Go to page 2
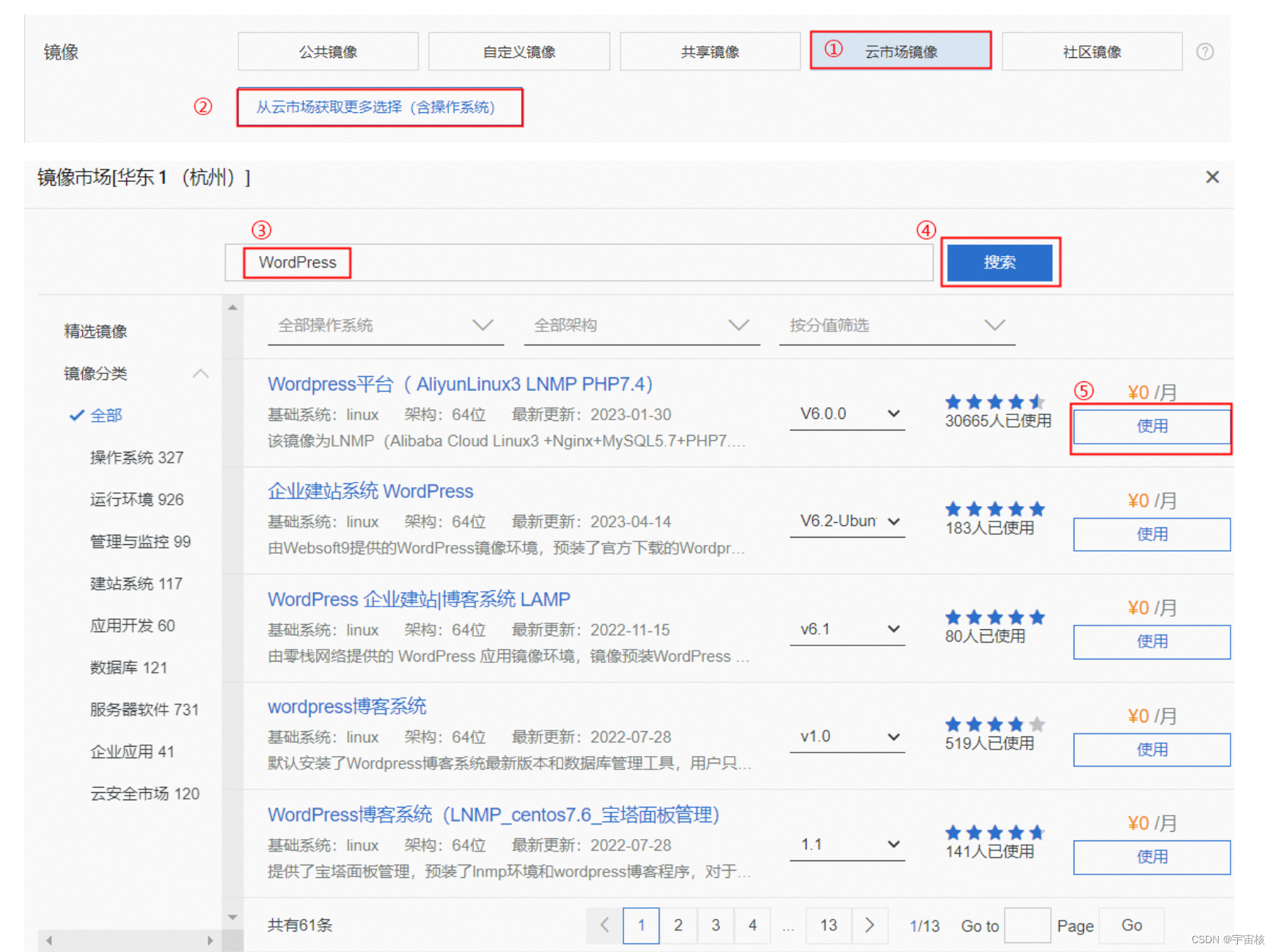 (678, 926)
